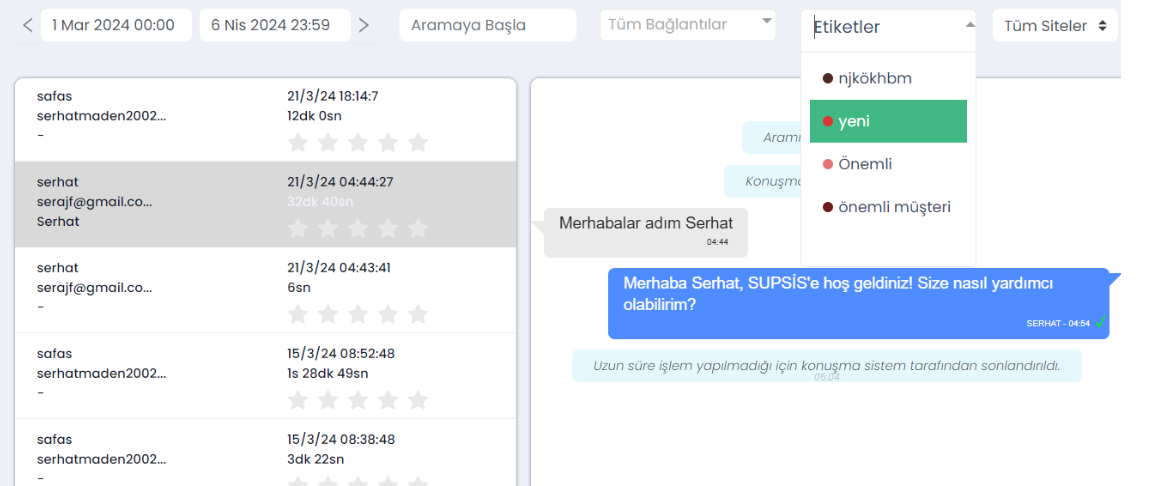Image resolution: width=1163 pixels, height=486 pixels.
Task: Click fifth star of 04:43:41 conversation
Action: coord(418,314)
